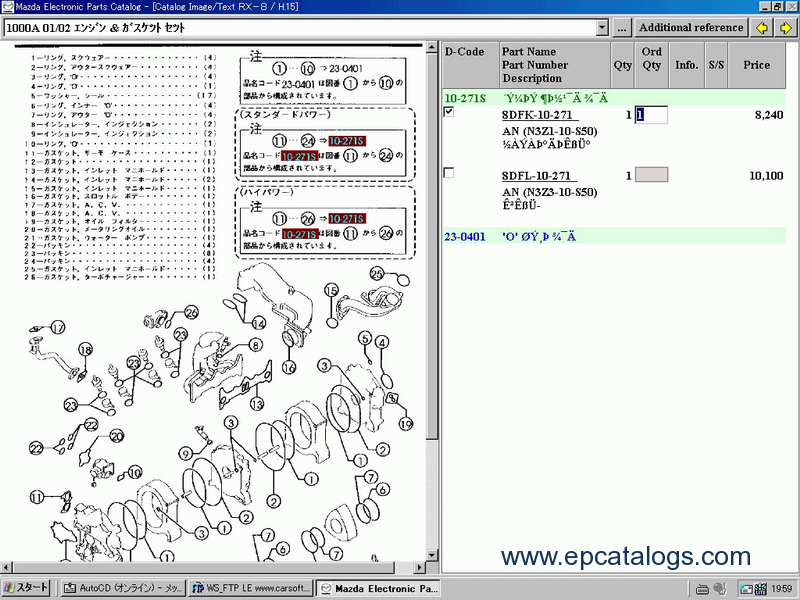Open the 1000A 01/02 section combo box
The width and height of the screenshot is (800, 600).
pos(300,27)
